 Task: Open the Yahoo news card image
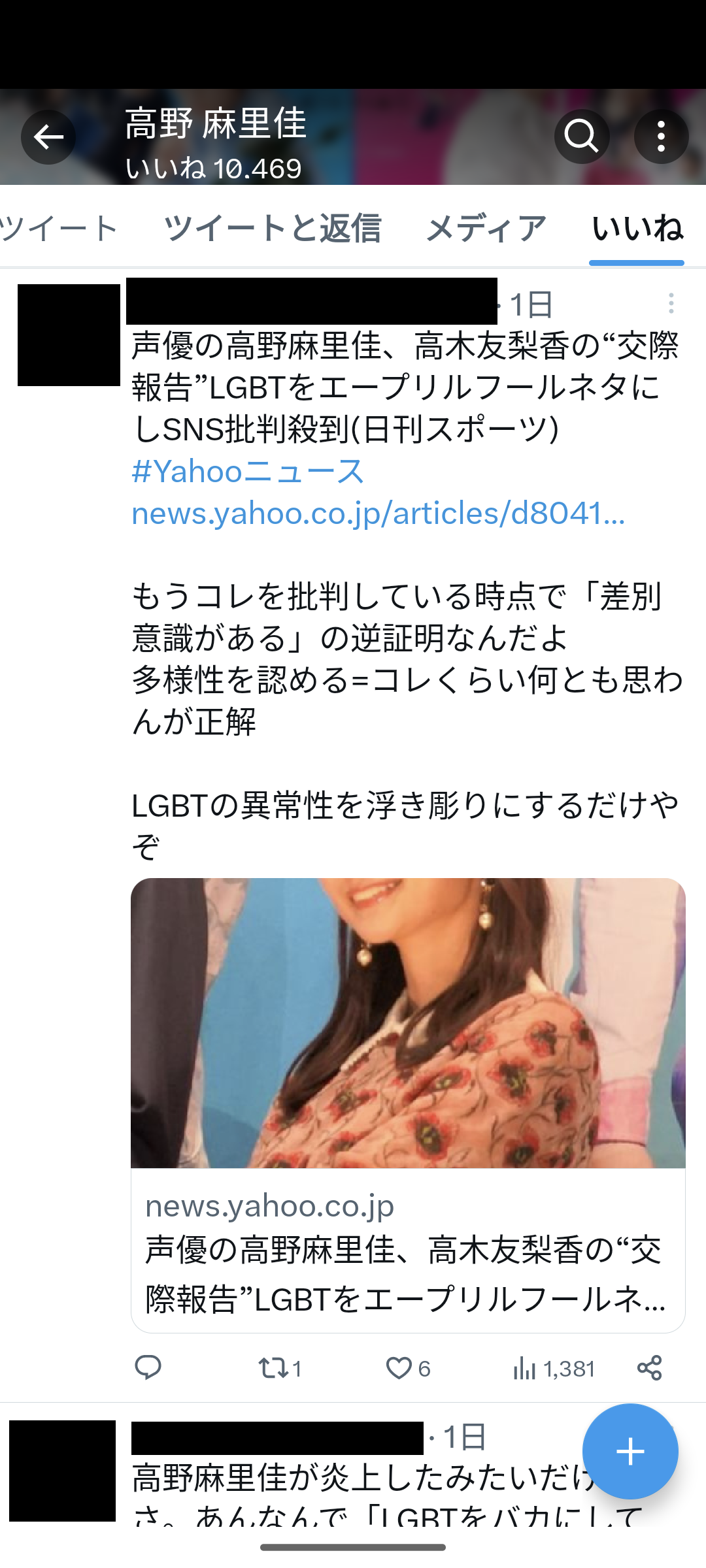tap(408, 1023)
